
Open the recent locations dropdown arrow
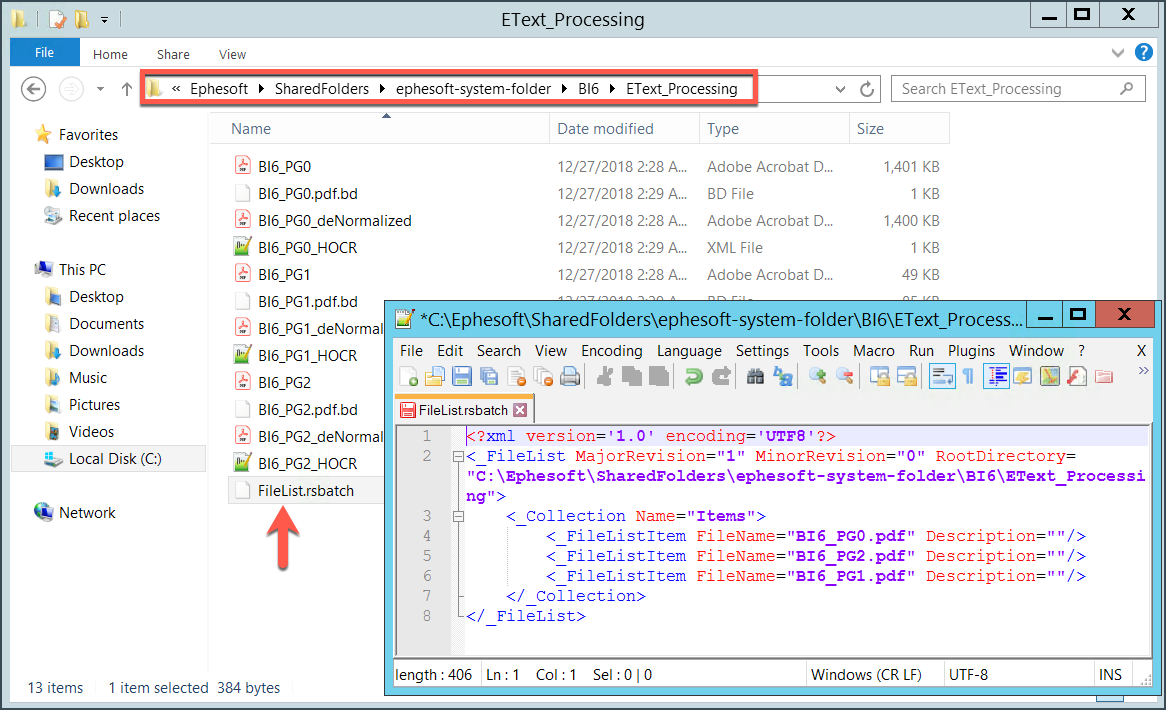tap(100, 89)
